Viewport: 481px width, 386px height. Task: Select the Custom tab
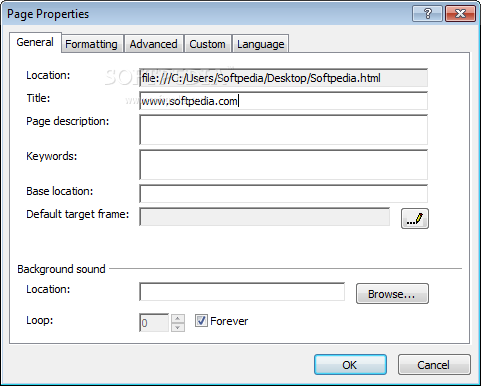coord(207,44)
